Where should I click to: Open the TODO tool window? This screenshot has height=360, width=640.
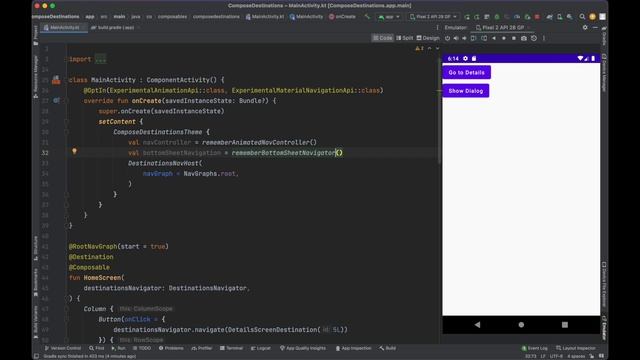pyautogui.click(x=142, y=348)
